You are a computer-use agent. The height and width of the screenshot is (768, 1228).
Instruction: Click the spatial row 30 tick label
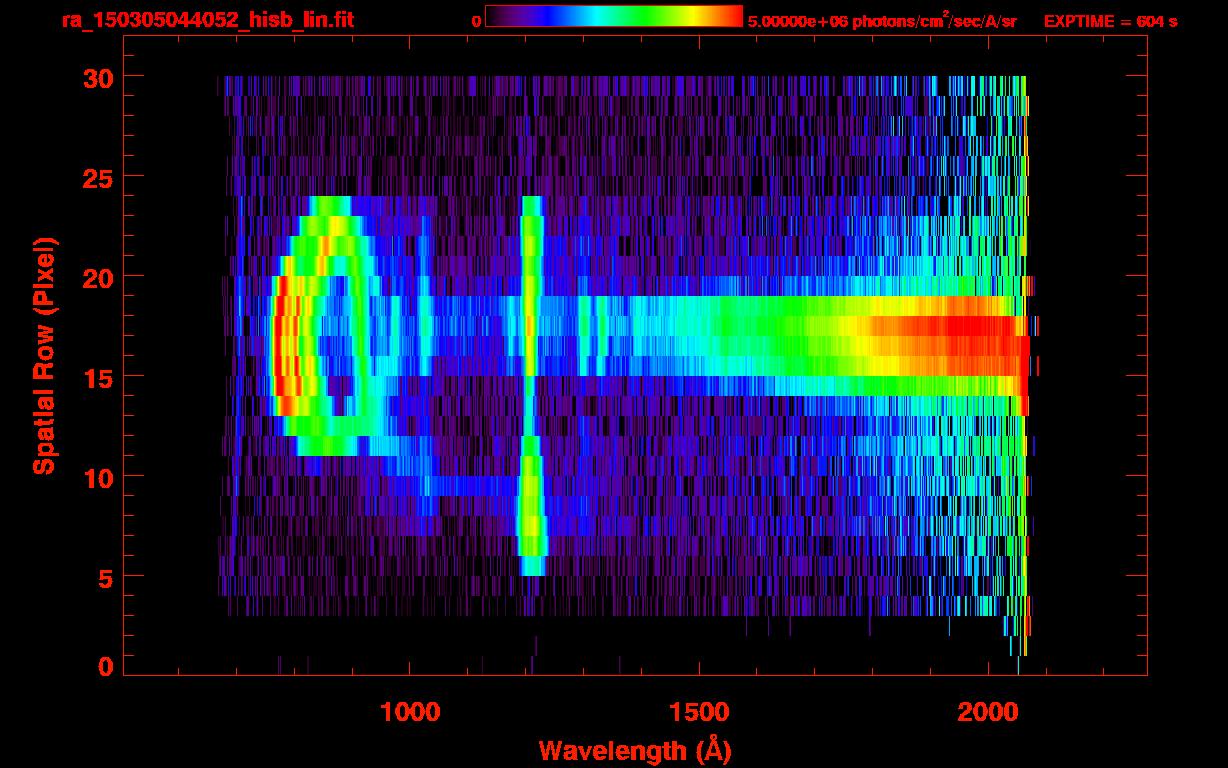[97, 77]
